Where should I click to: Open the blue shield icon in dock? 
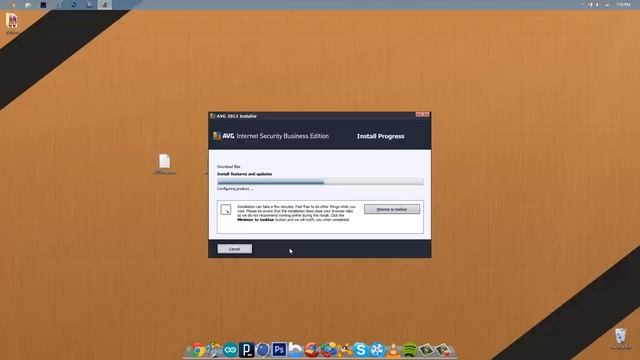pyautogui.click(x=263, y=350)
